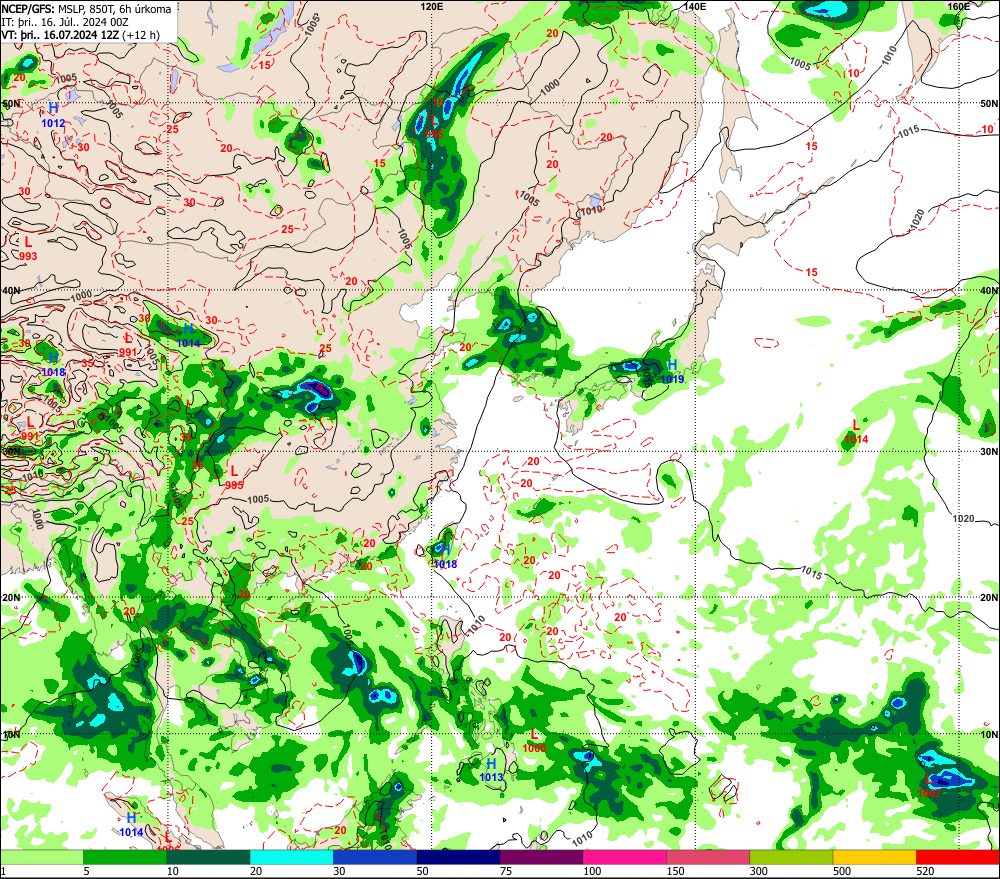This screenshot has width=1000, height=879.
Task: Click the medium green 5–10 legend swatch
Action: click(125, 857)
